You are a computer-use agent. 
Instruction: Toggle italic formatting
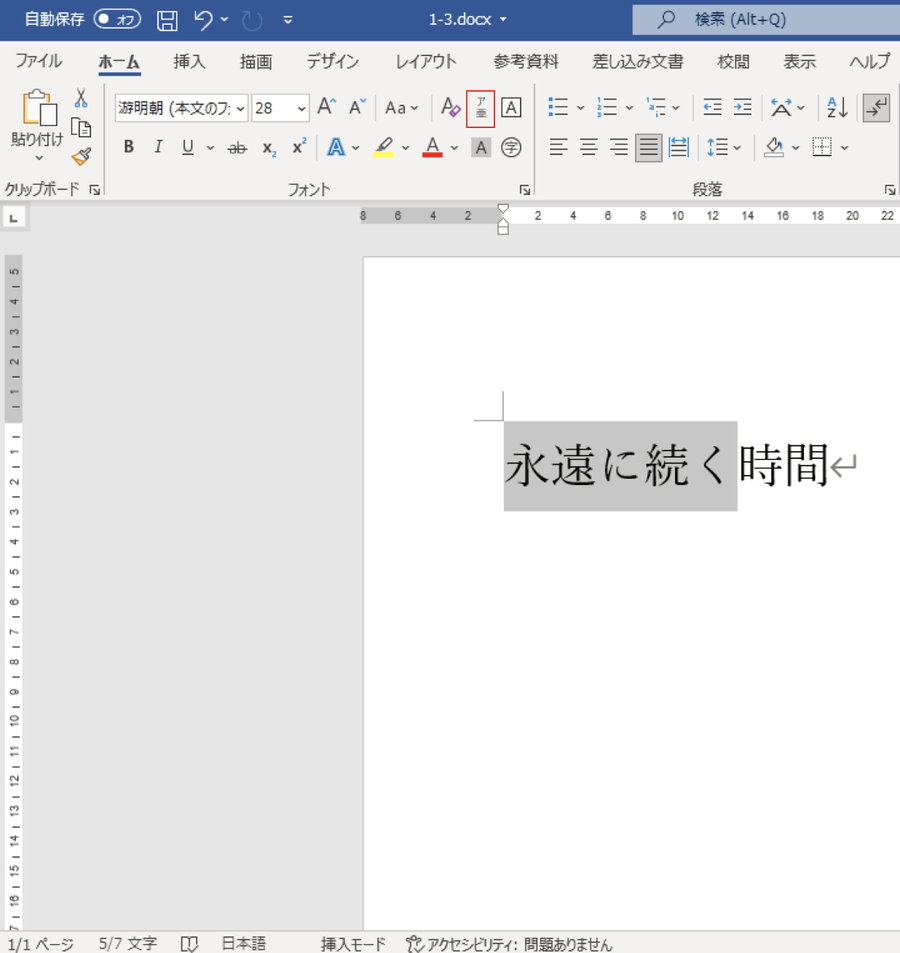click(x=159, y=147)
